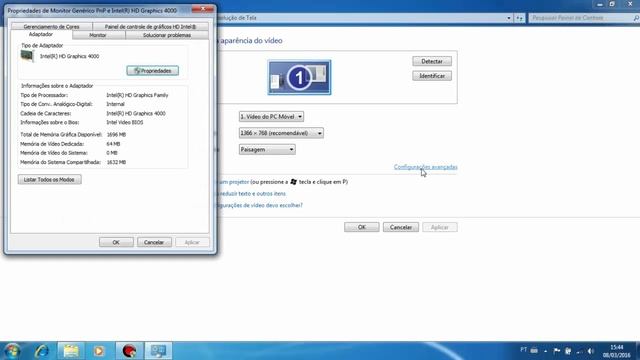This screenshot has height=360, width=640.
Task: Open the Configurações avançadas link
Action: tap(425, 167)
